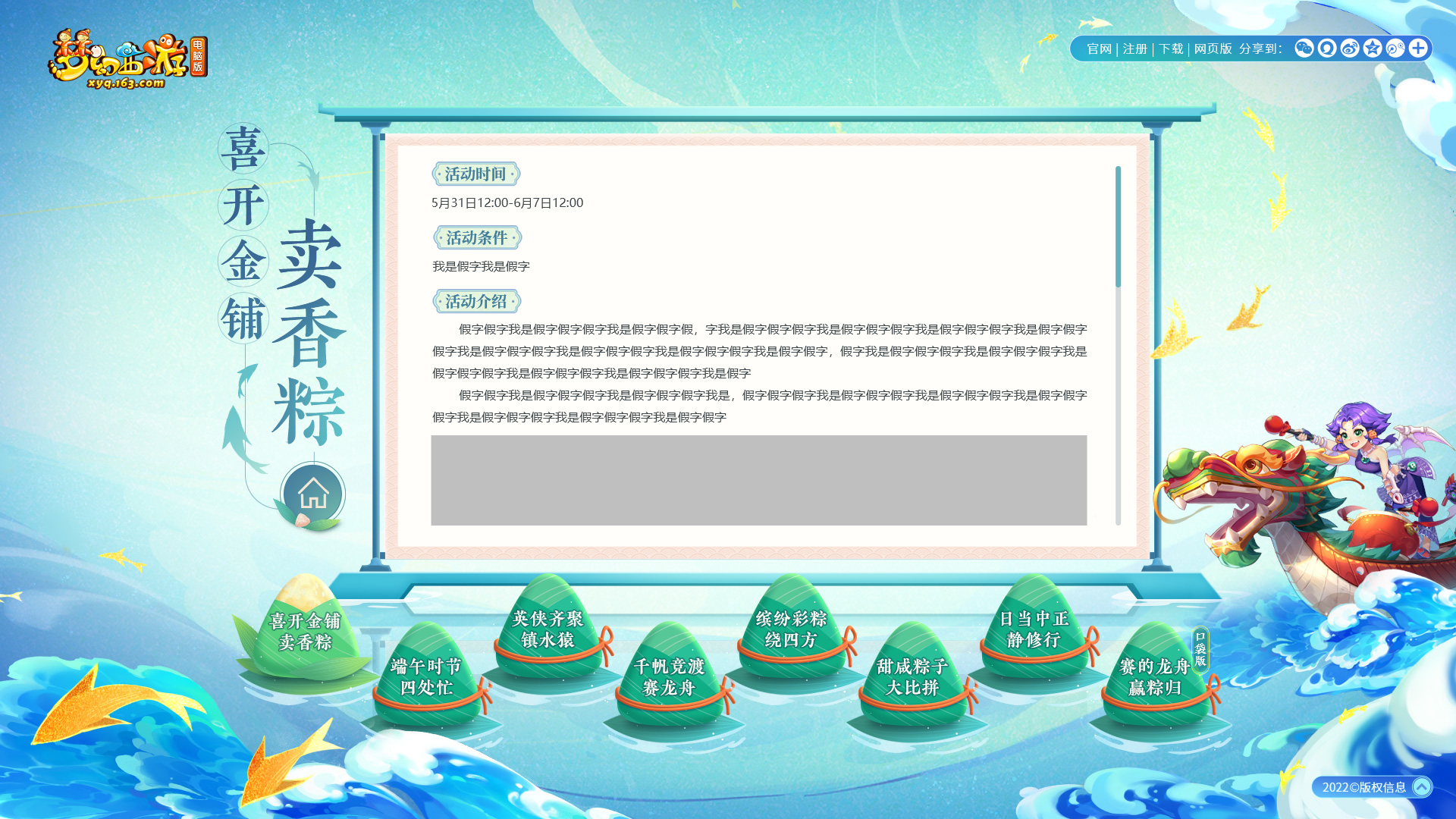Screen dimensions: 1456x819
Task: Choose the 赛的龙舟赢粽归 pocket edition tab
Action: pyautogui.click(x=1154, y=676)
